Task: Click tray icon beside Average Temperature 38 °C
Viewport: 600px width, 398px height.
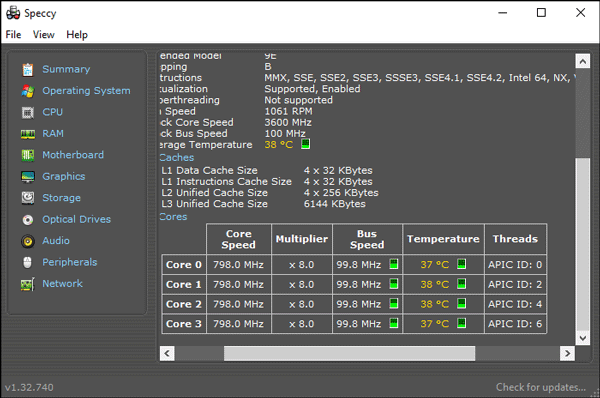Action: pyautogui.click(x=305, y=144)
